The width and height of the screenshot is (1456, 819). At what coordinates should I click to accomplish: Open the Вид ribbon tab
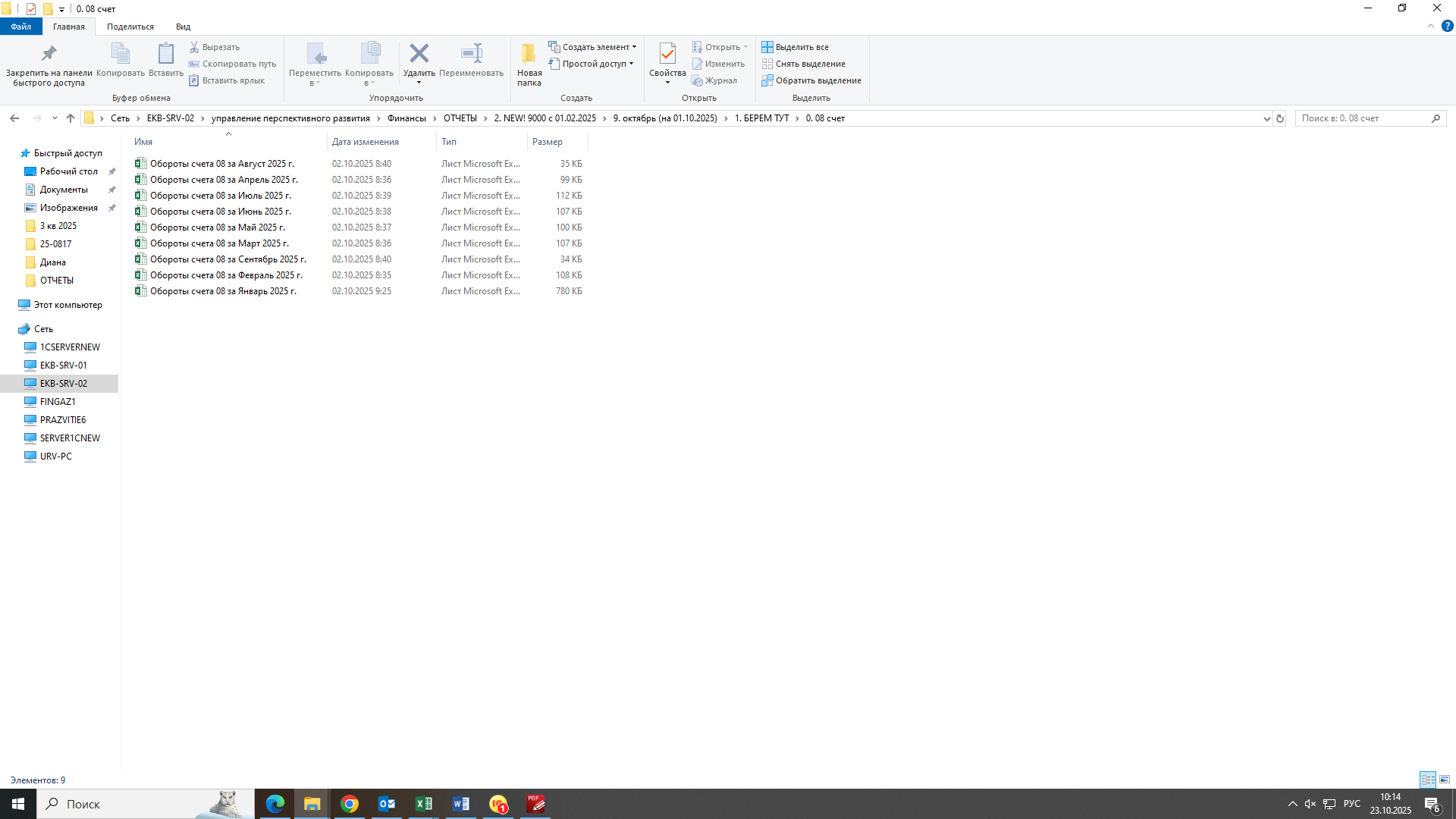(x=183, y=27)
